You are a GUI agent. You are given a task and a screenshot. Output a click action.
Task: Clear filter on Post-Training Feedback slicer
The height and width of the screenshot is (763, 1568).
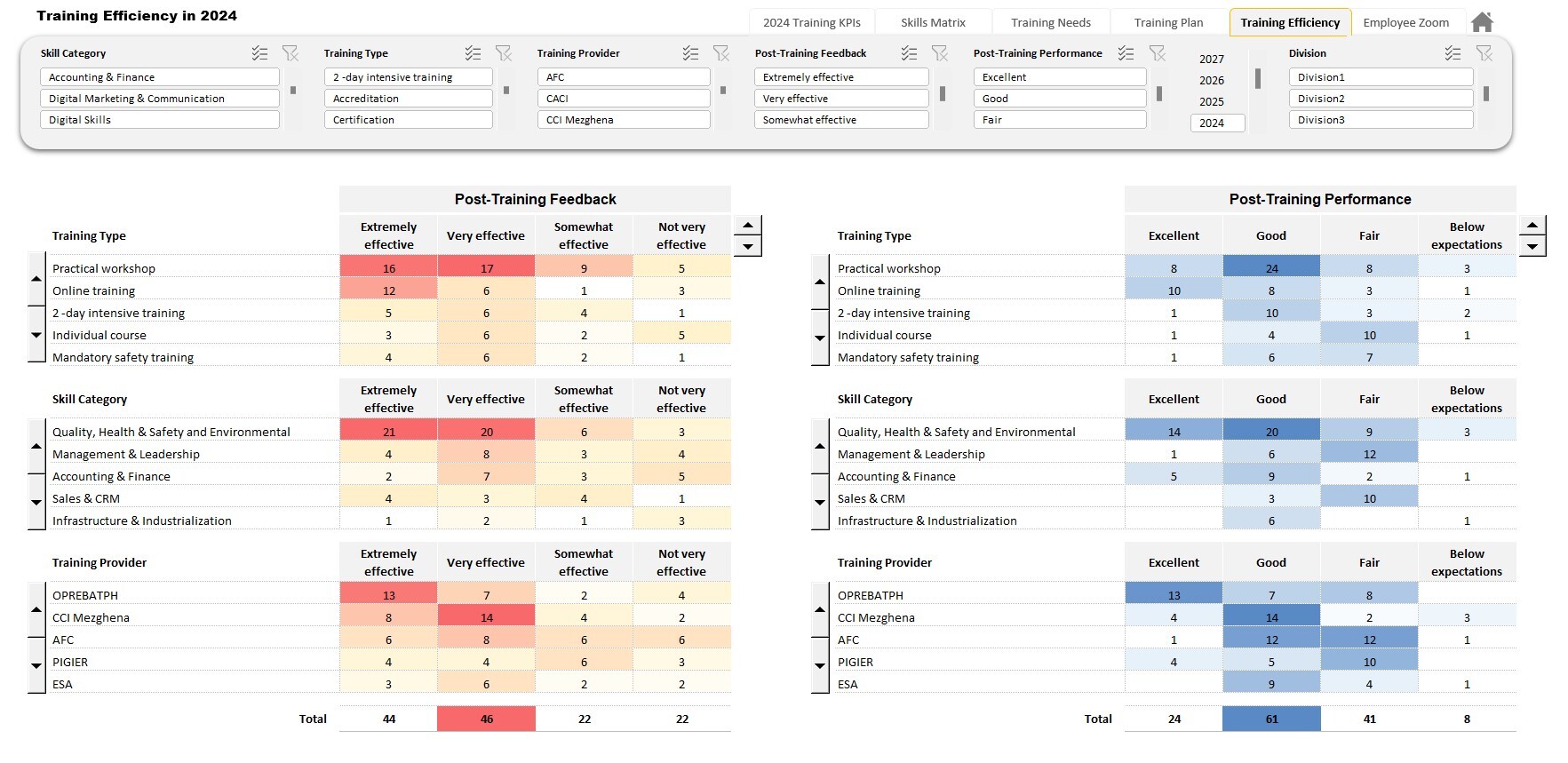[940, 53]
